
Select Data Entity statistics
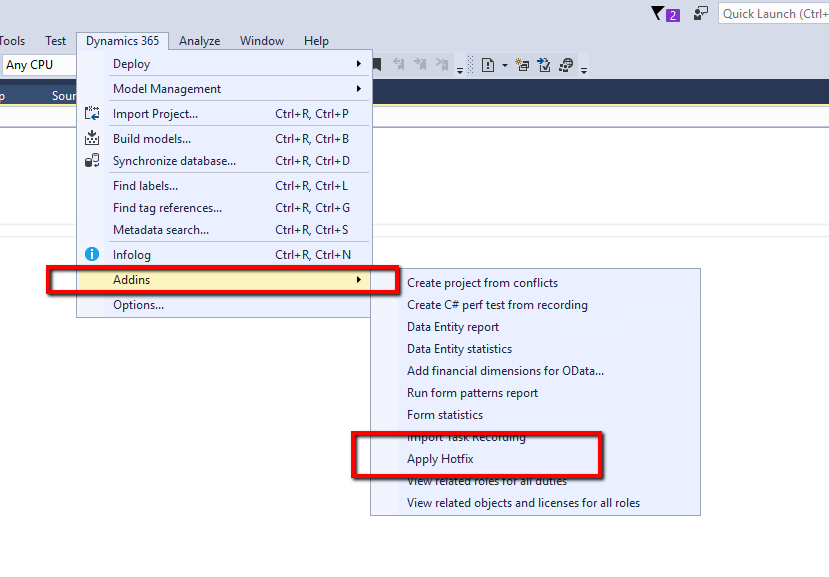click(536, 349)
